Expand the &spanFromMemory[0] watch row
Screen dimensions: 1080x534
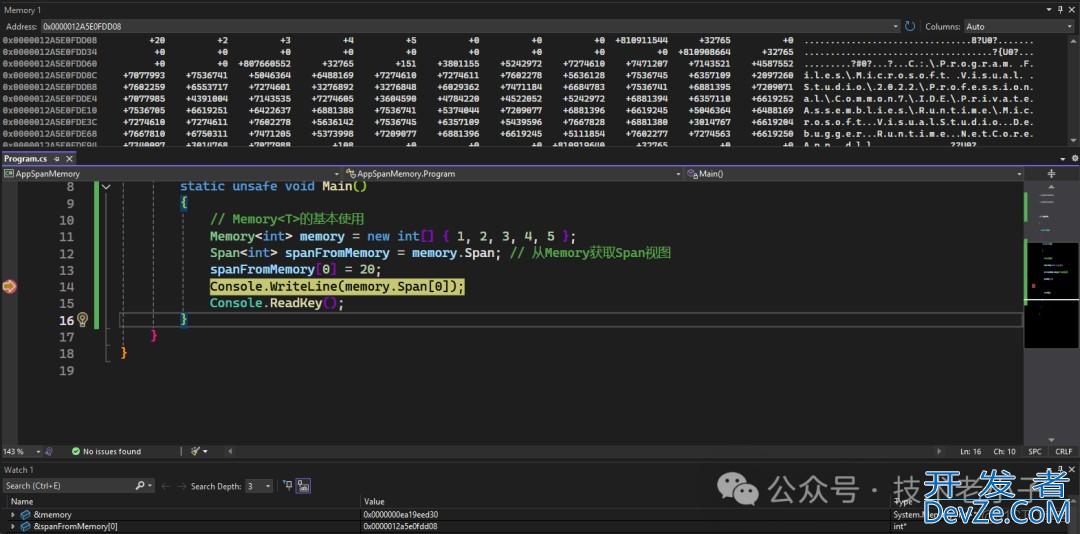(x=12, y=526)
